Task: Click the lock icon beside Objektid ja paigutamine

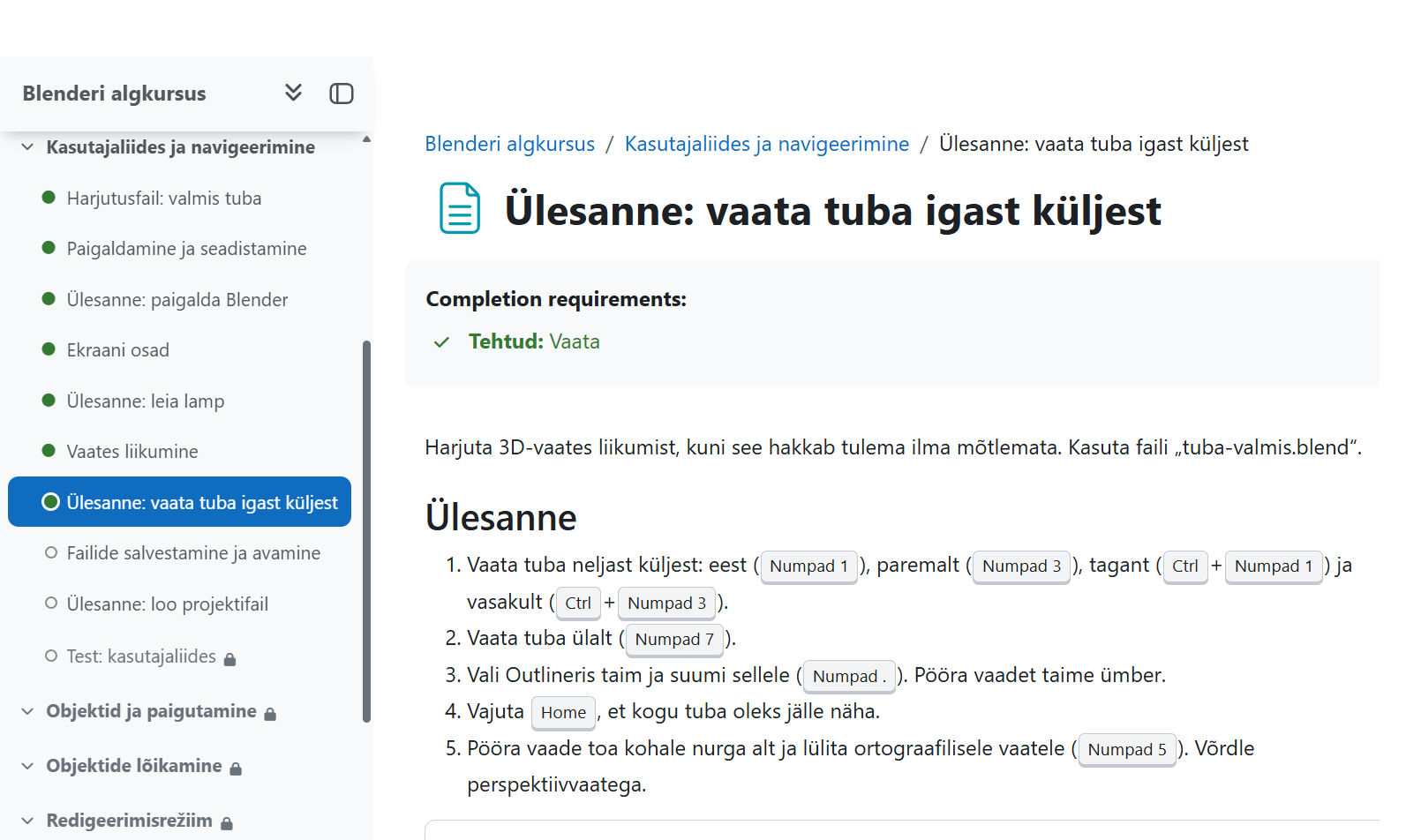Action: (271, 714)
